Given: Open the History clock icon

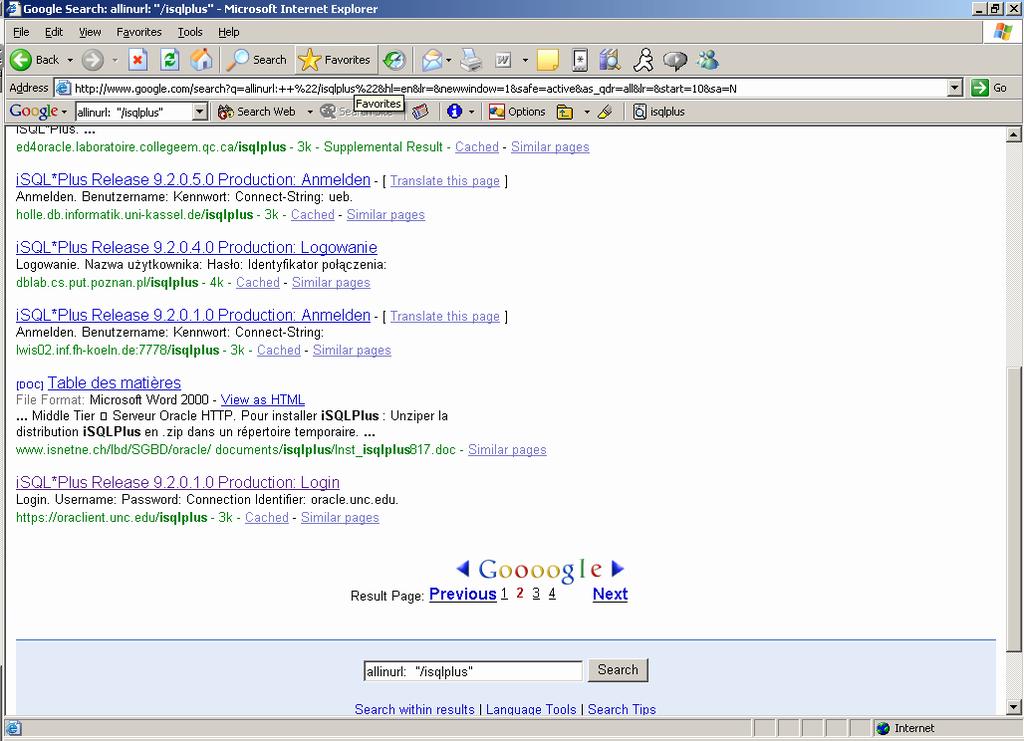Looking at the screenshot, I should [394, 60].
